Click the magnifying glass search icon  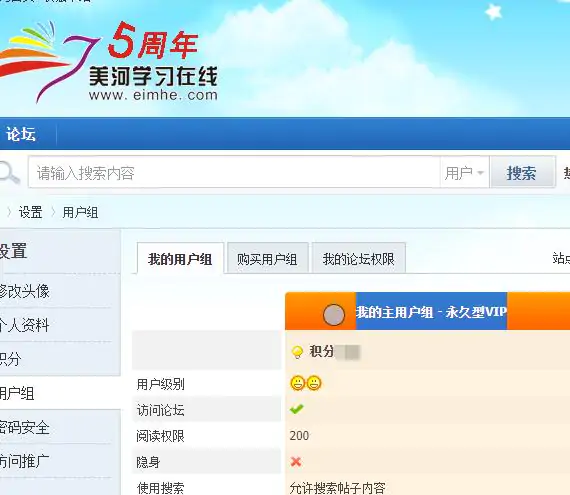(9, 172)
